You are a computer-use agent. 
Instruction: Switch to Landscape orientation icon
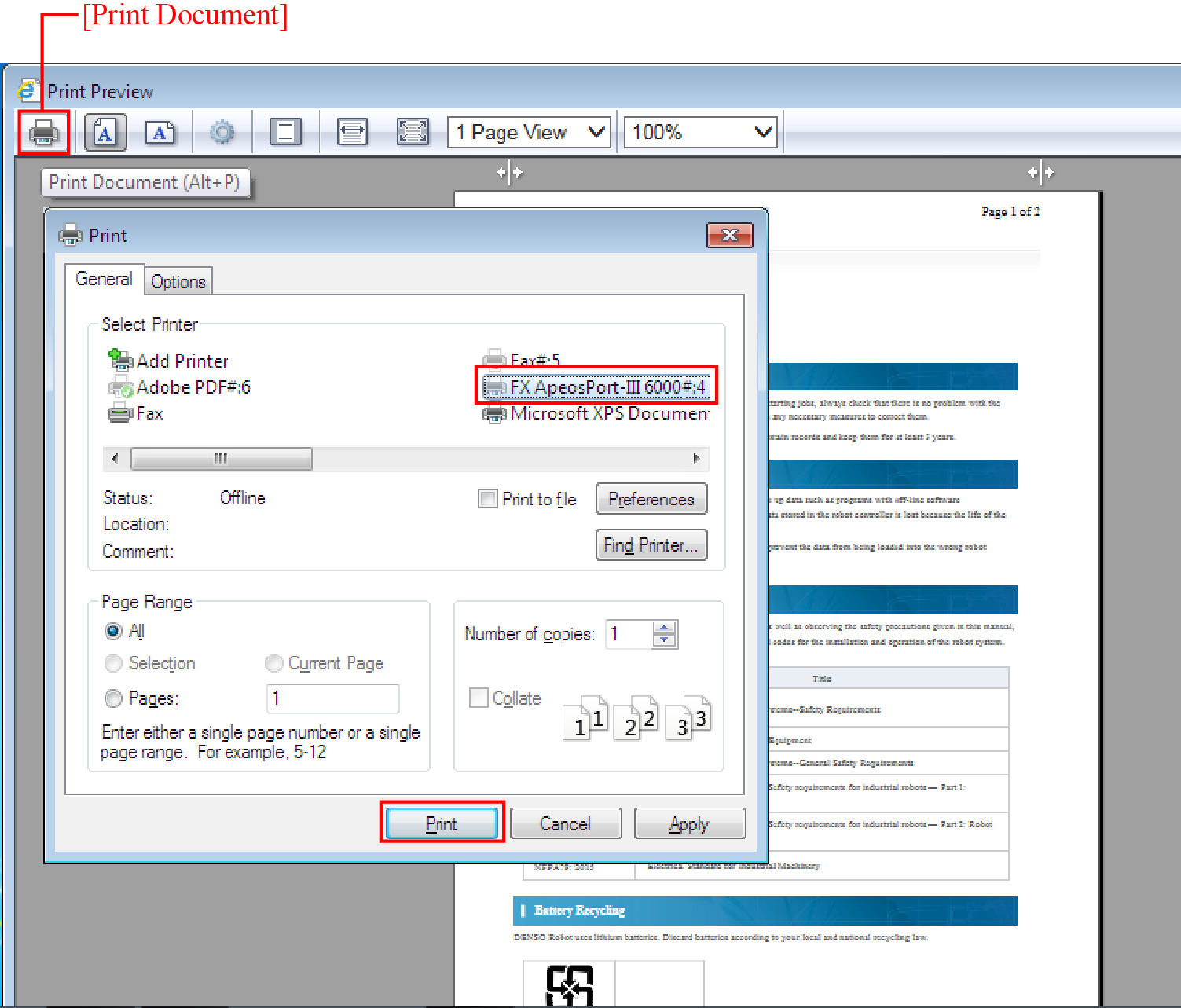[160, 133]
